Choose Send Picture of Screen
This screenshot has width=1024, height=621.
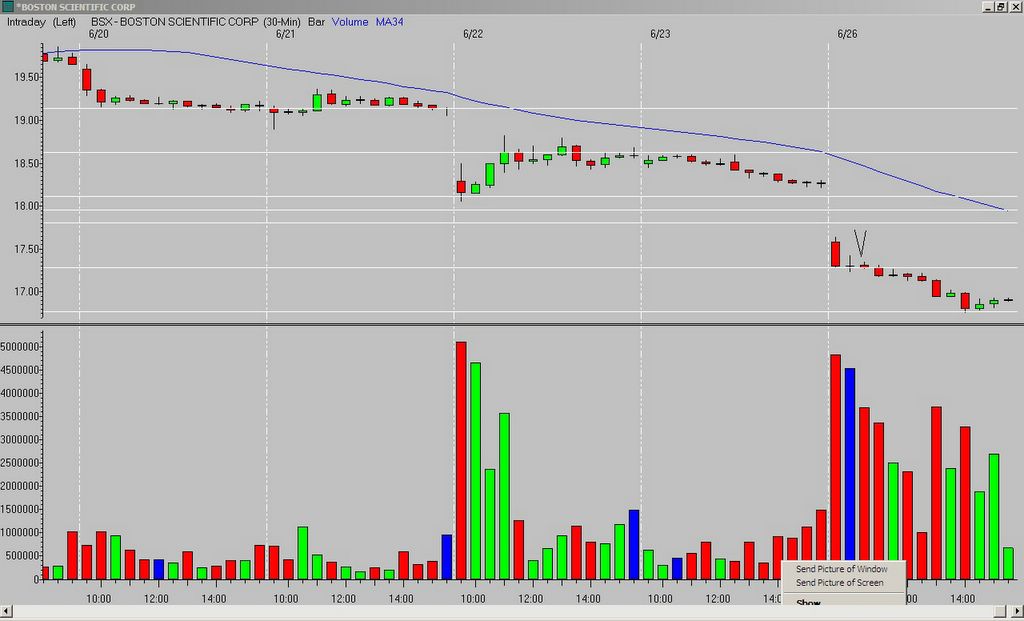click(x=839, y=582)
